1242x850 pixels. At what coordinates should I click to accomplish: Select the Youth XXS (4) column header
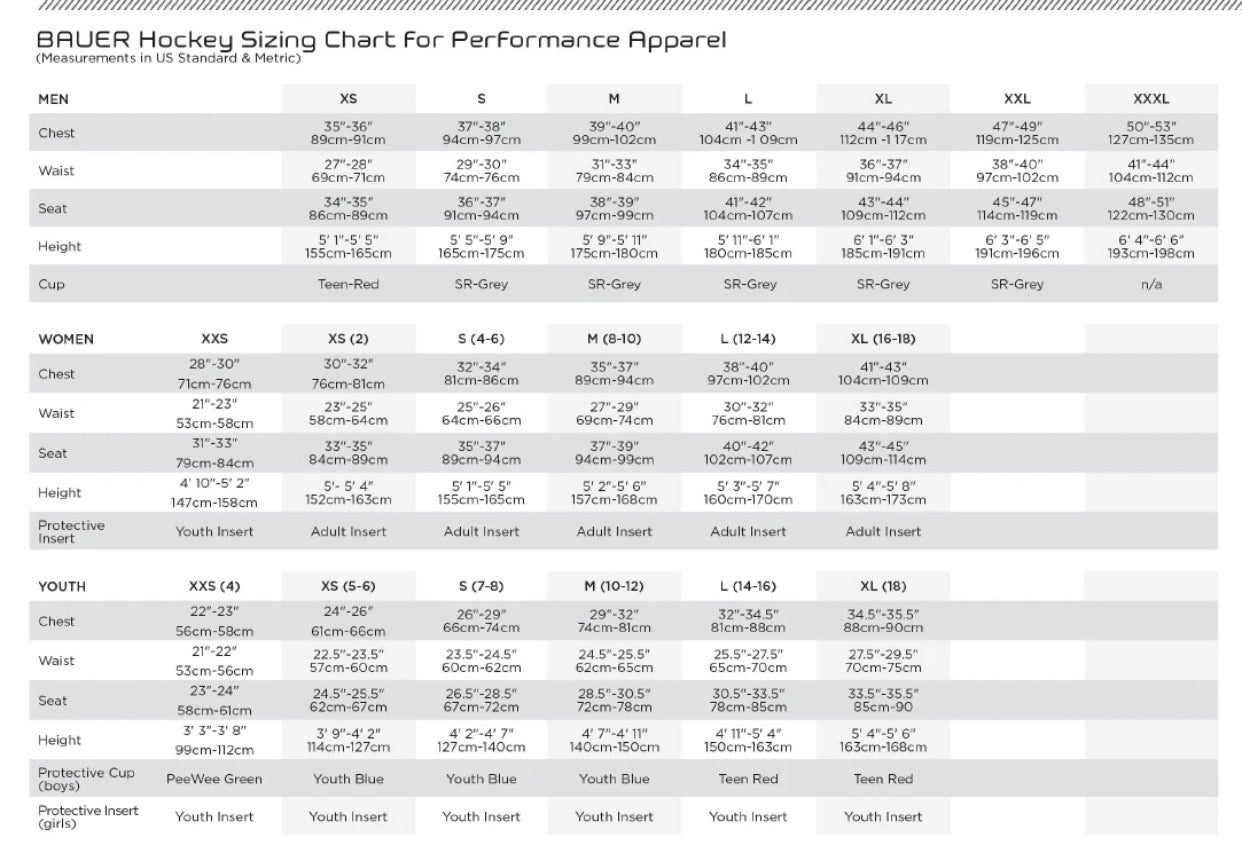coord(214,586)
